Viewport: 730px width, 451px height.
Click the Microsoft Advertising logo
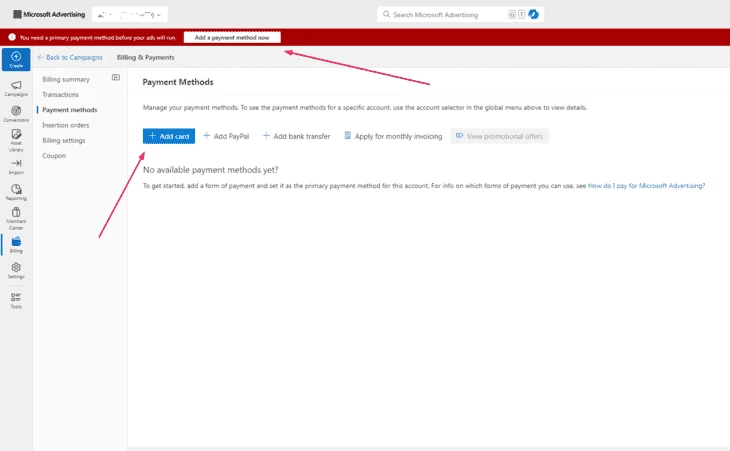[x=49, y=14]
